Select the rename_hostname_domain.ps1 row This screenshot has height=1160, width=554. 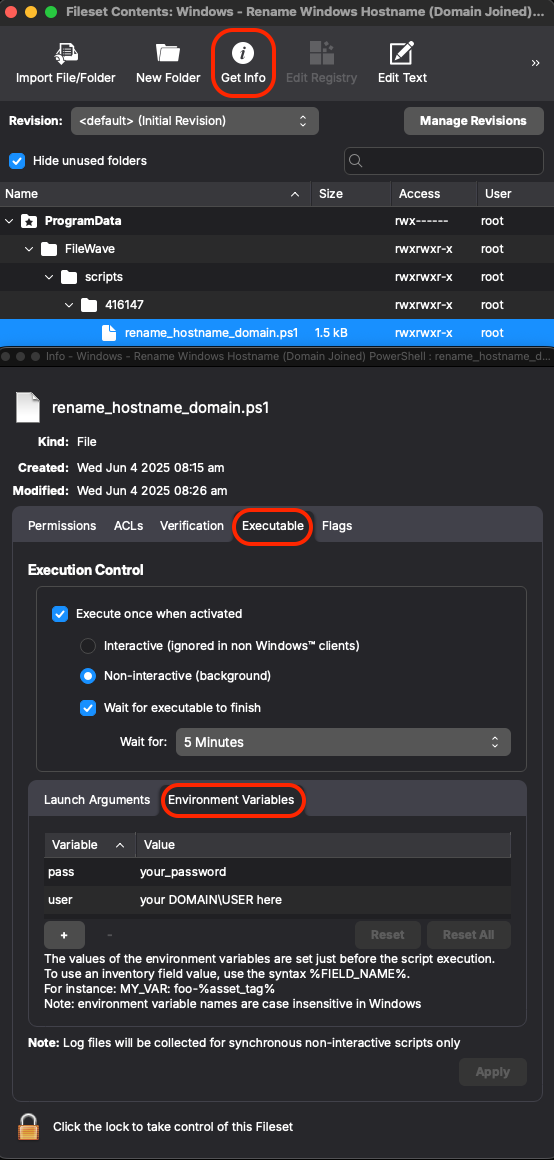tap(277, 333)
